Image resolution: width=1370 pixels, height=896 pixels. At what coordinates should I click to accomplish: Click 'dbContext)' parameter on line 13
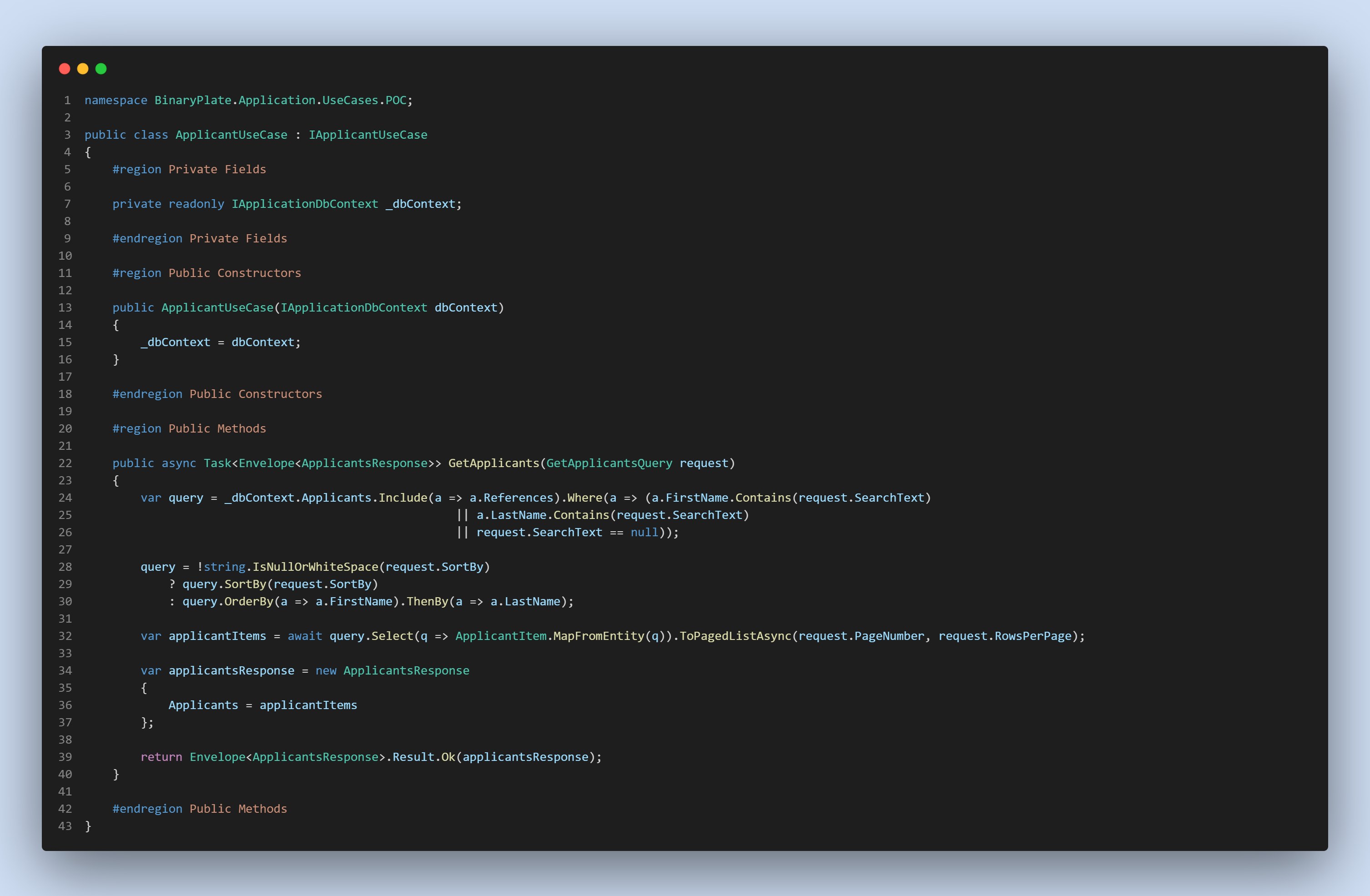(x=469, y=307)
